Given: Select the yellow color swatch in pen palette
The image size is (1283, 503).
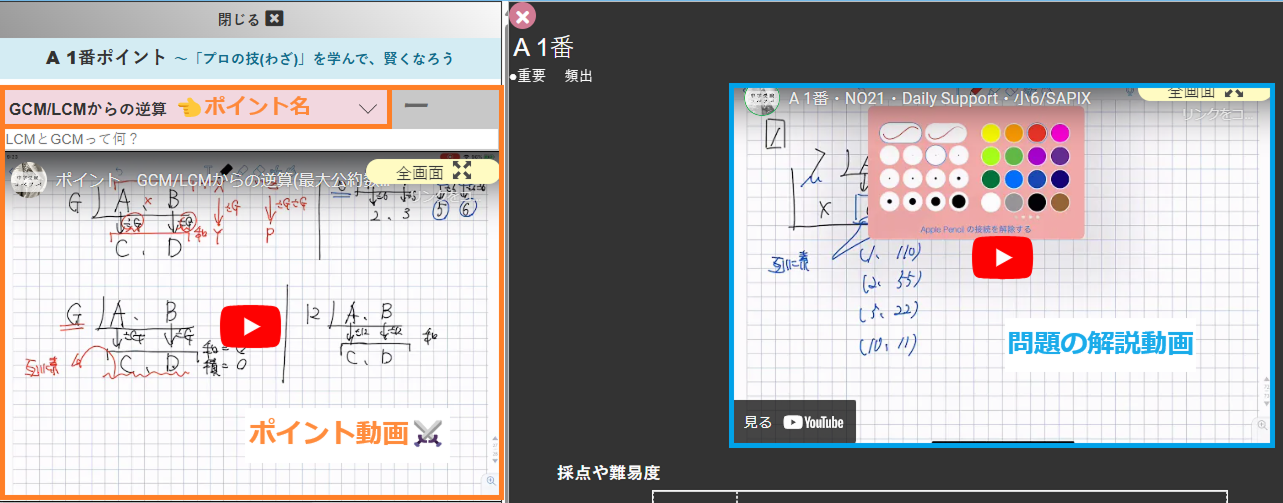Looking at the screenshot, I should click(x=990, y=133).
